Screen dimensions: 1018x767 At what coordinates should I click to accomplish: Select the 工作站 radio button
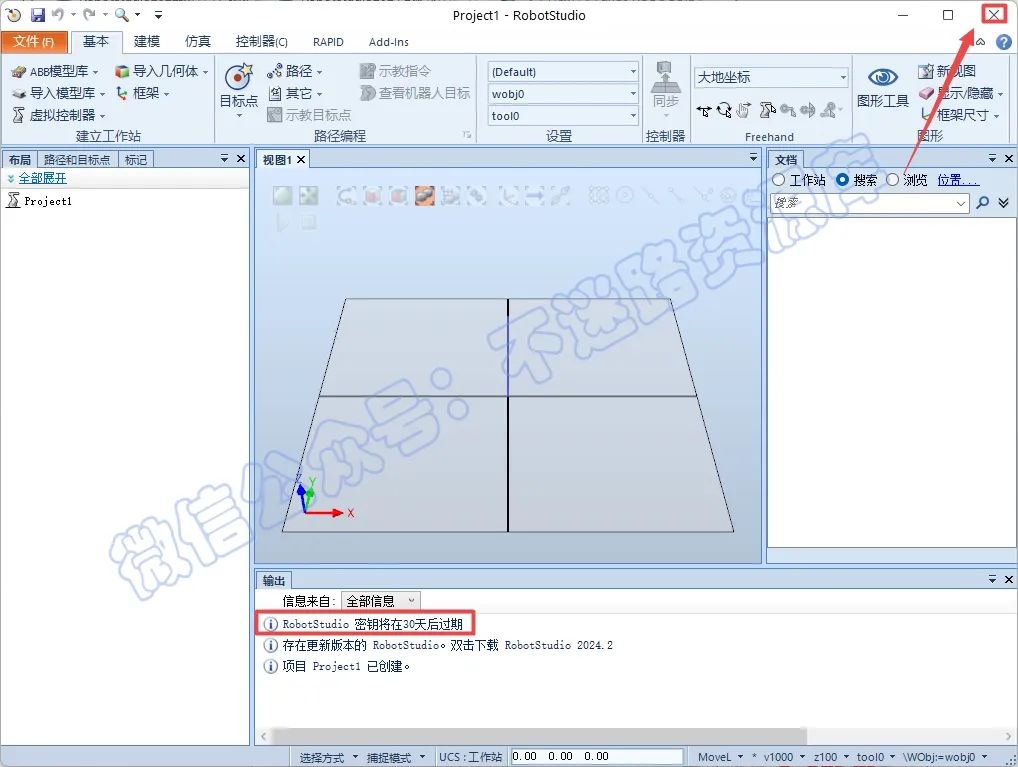click(778, 180)
